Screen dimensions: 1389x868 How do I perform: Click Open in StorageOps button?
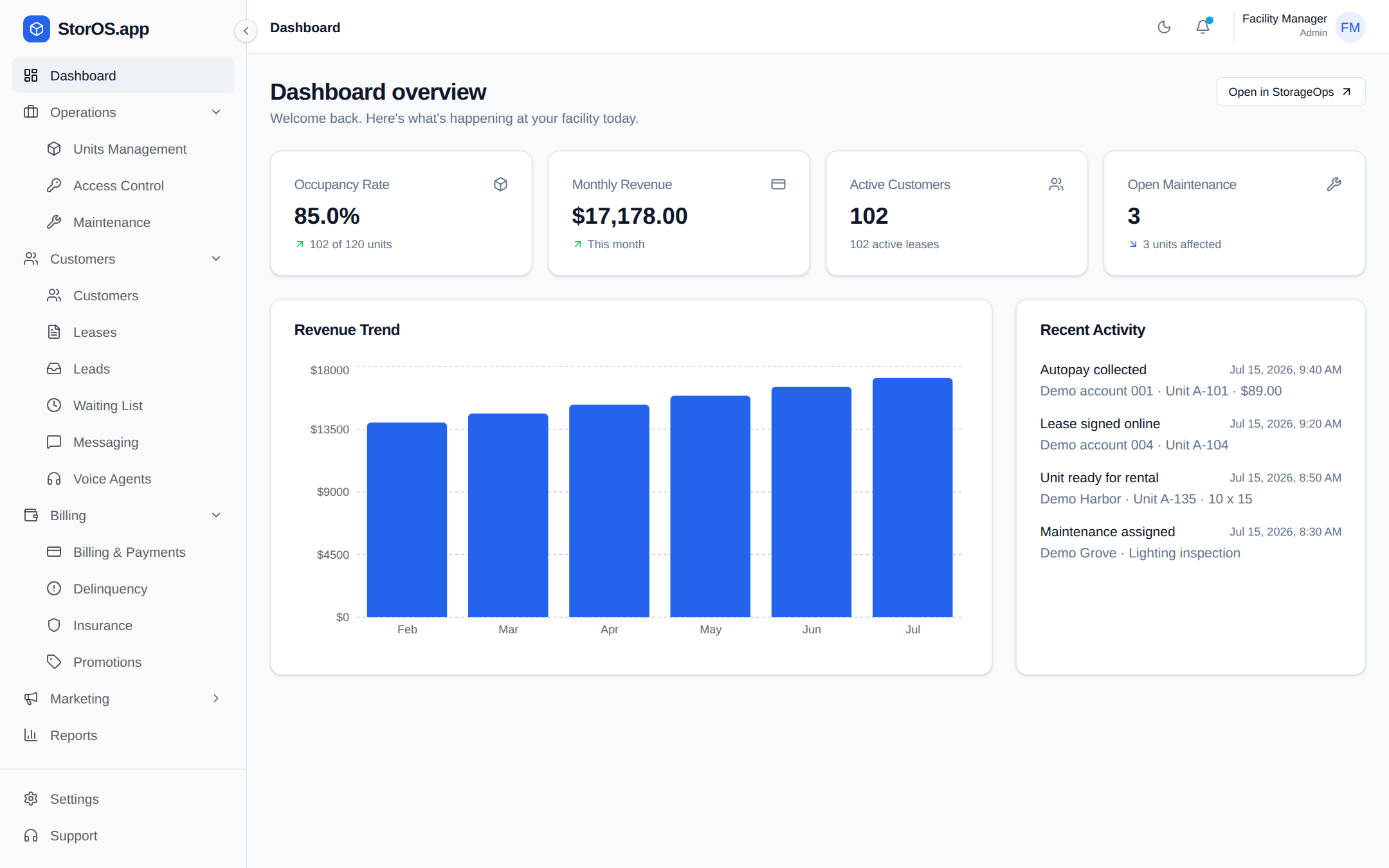[1290, 92]
